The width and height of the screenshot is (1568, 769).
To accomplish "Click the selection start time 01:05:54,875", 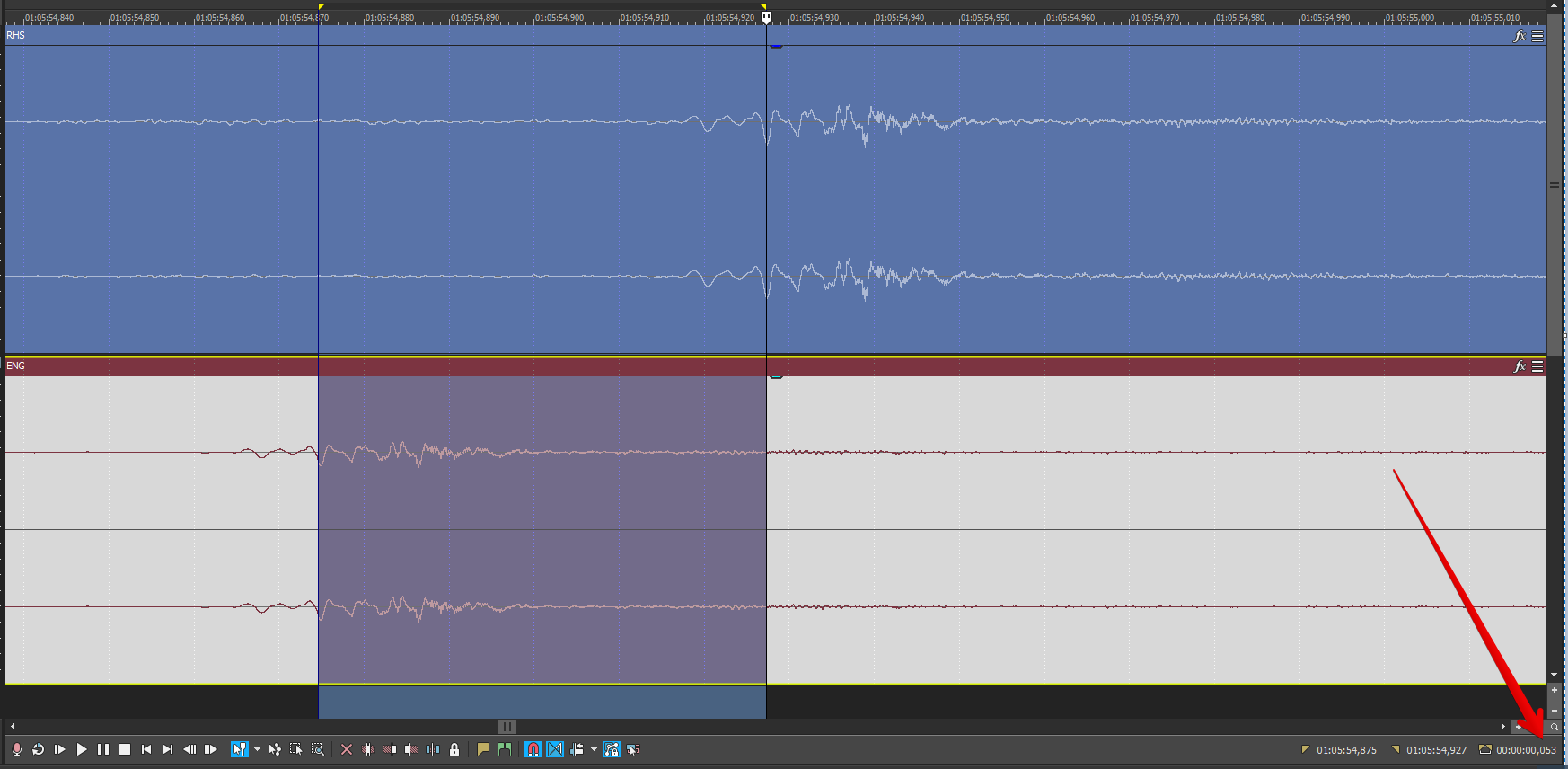I will click(x=1345, y=750).
